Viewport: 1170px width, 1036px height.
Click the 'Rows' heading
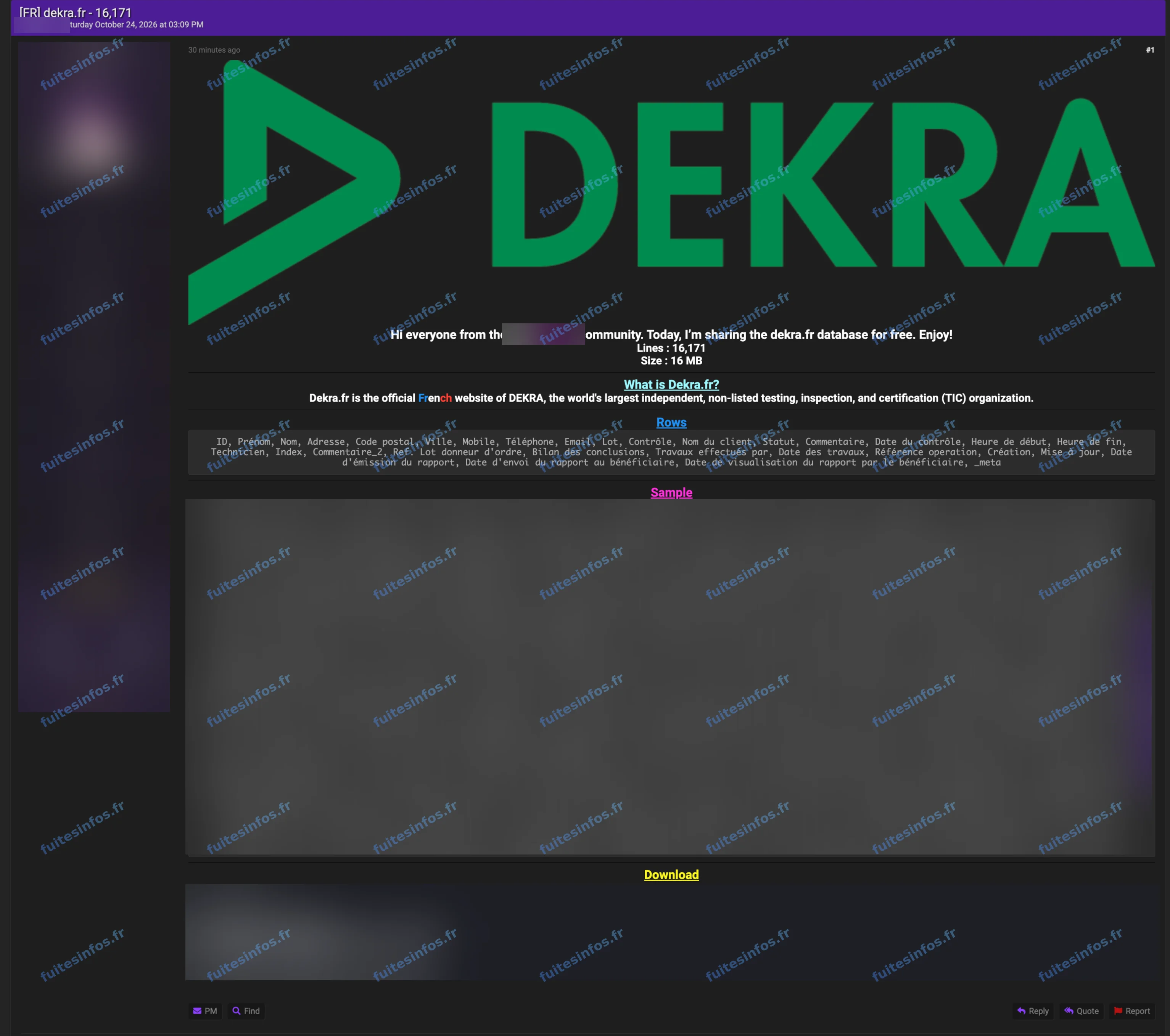click(671, 422)
